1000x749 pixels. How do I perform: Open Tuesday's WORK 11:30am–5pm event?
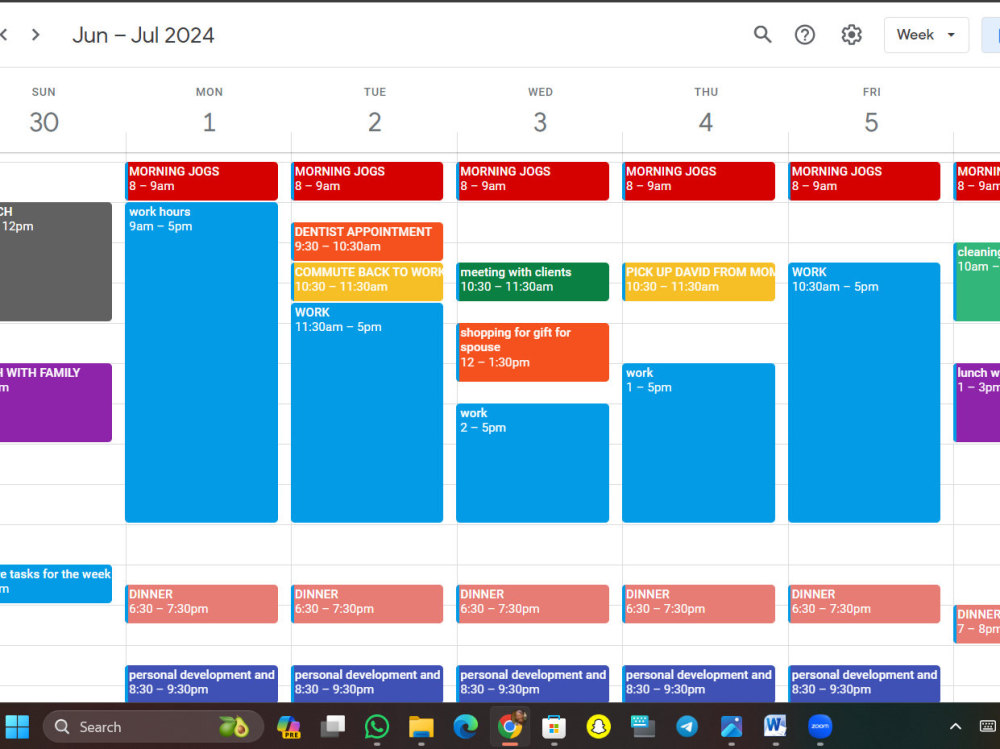[367, 413]
